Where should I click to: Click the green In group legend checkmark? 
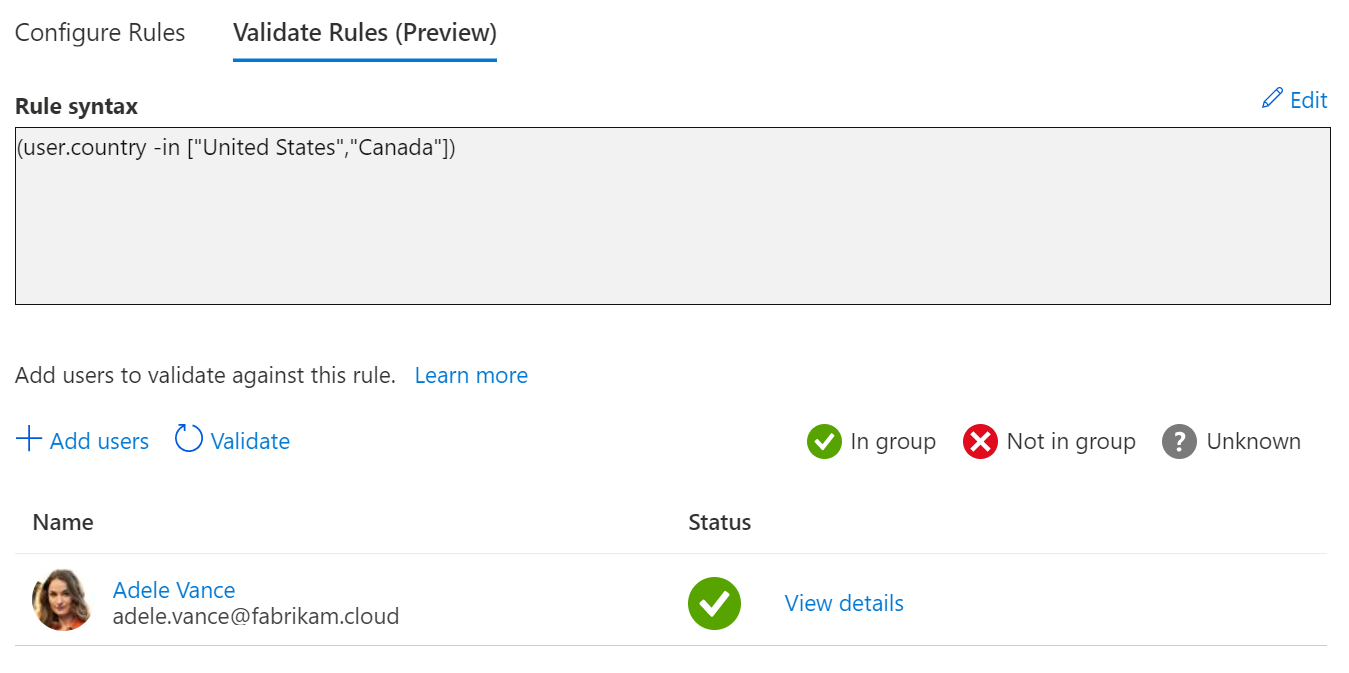click(824, 441)
